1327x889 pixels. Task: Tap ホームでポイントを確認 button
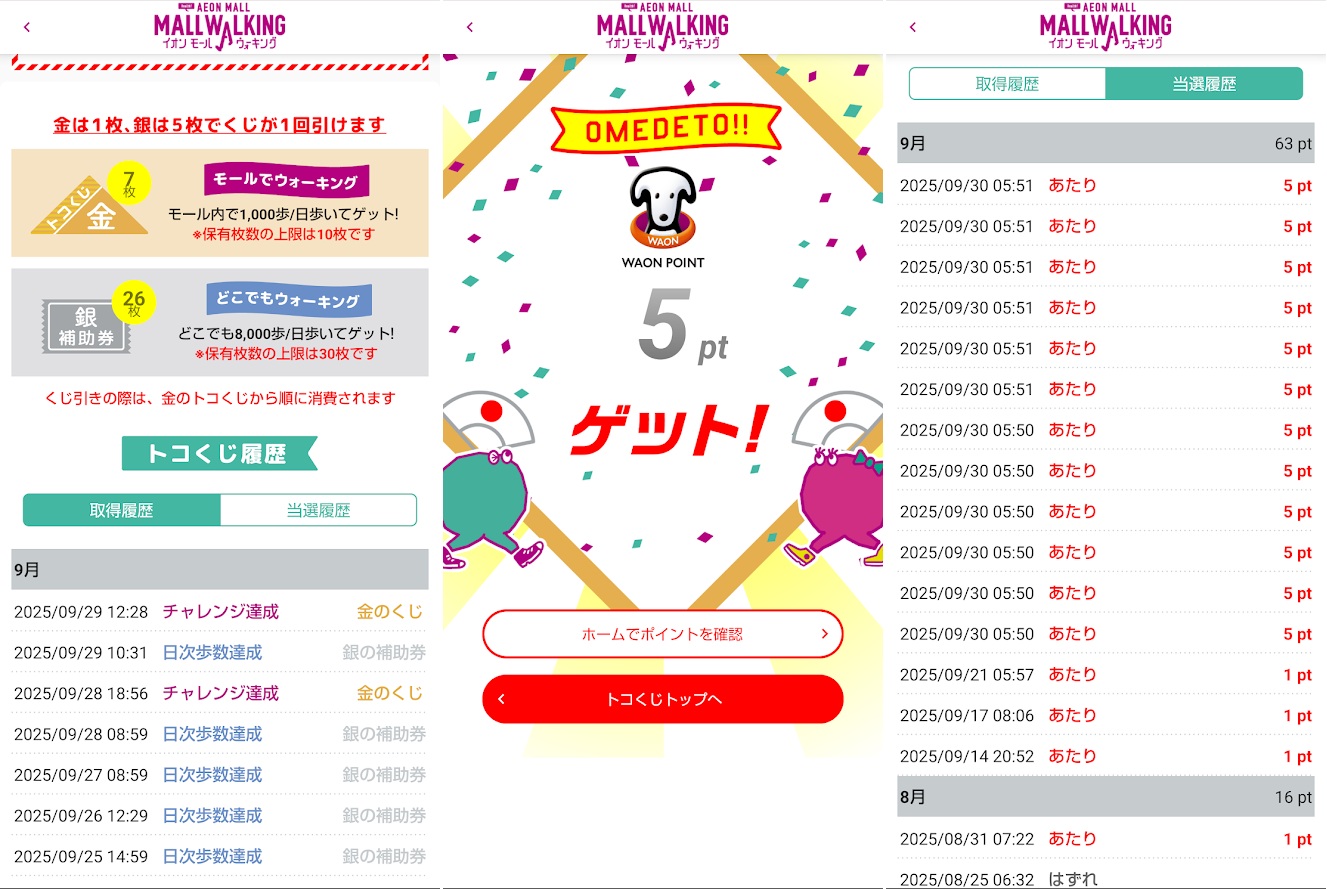coord(663,634)
